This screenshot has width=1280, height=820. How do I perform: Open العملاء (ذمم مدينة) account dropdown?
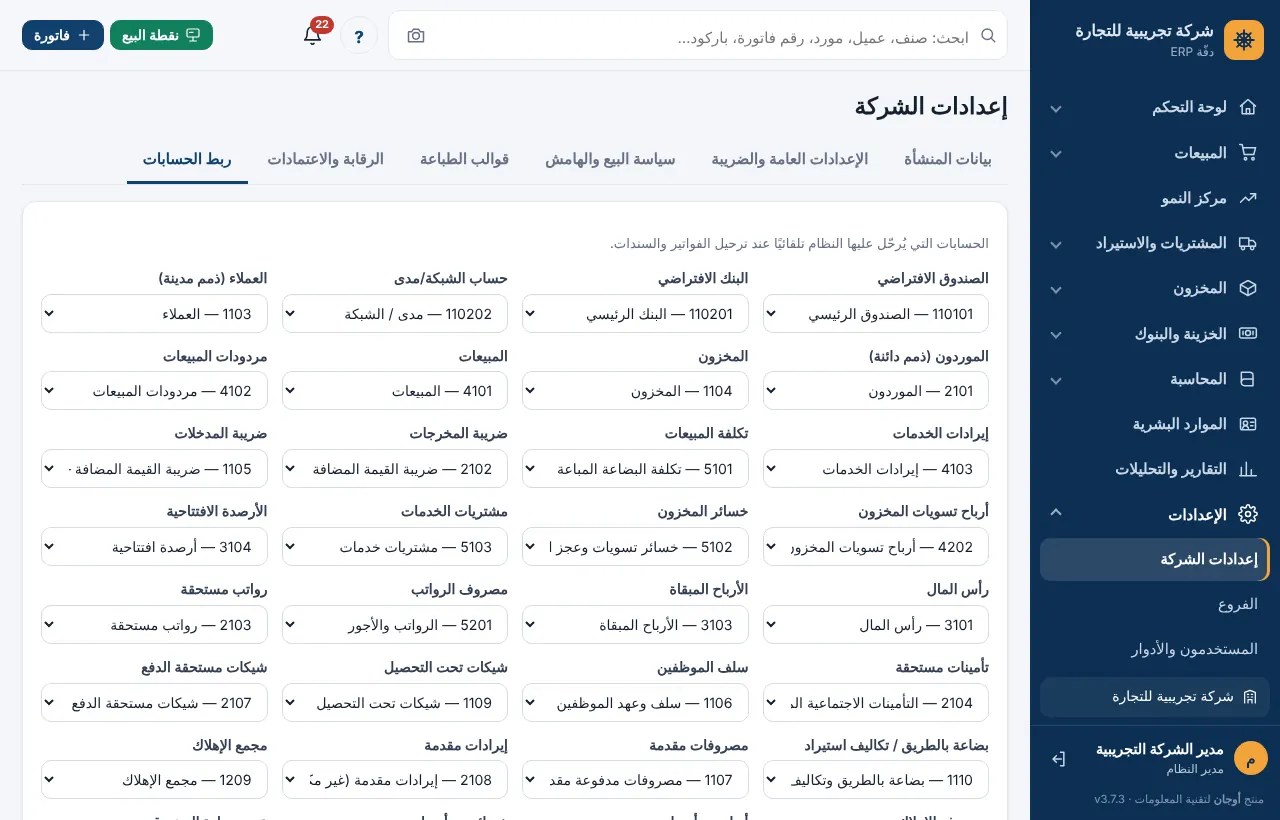pyautogui.click(x=154, y=313)
